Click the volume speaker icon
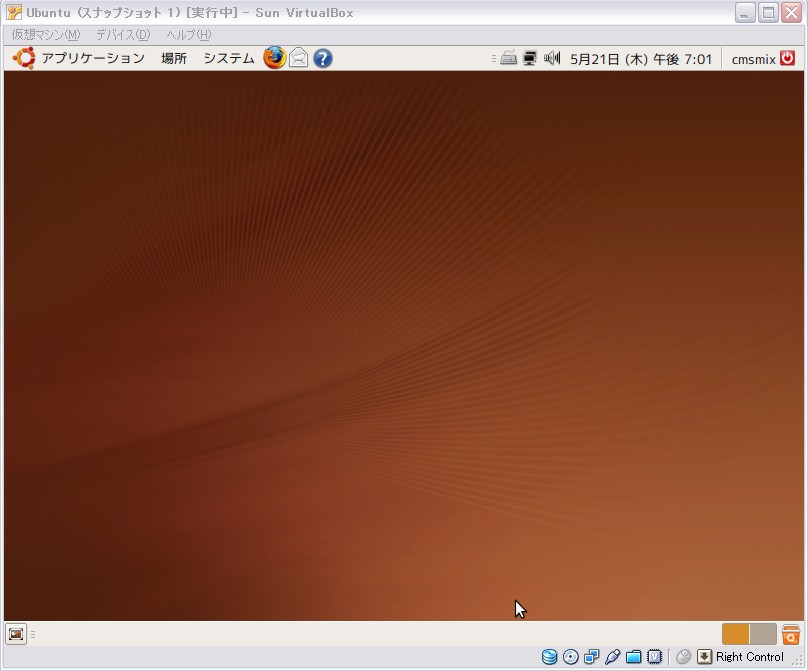This screenshot has height=671, width=808. pos(552,58)
